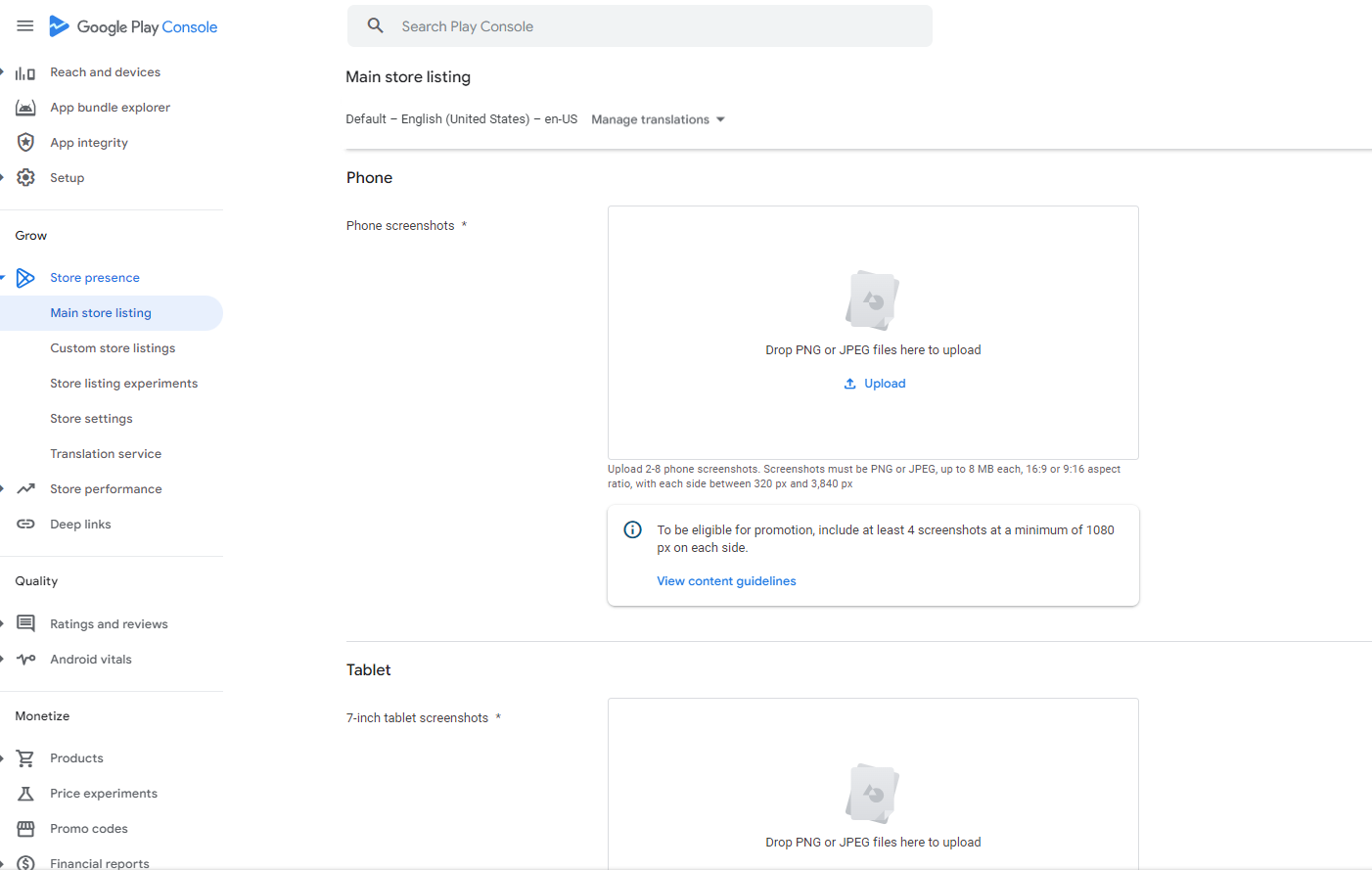Click the Promo codes icon
This screenshot has height=870, width=1372.
click(x=24, y=828)
